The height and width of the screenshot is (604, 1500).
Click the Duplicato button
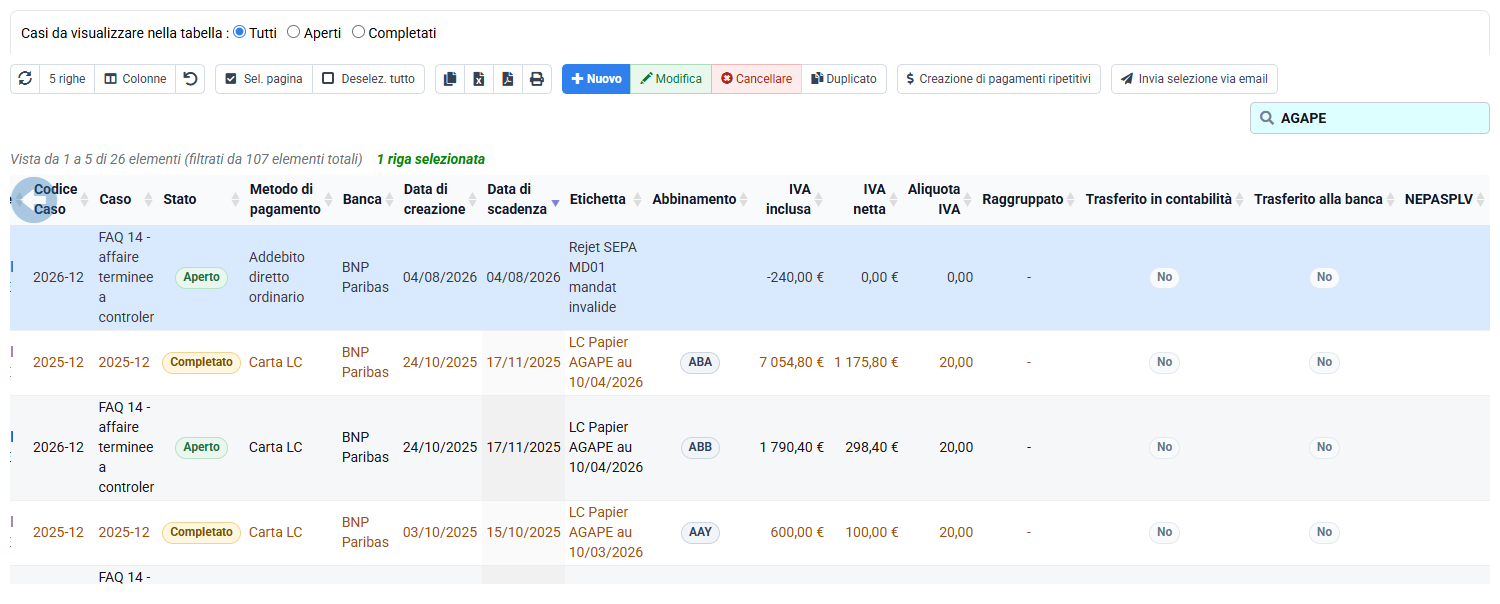pyautogui.click(x=844, y=79)
